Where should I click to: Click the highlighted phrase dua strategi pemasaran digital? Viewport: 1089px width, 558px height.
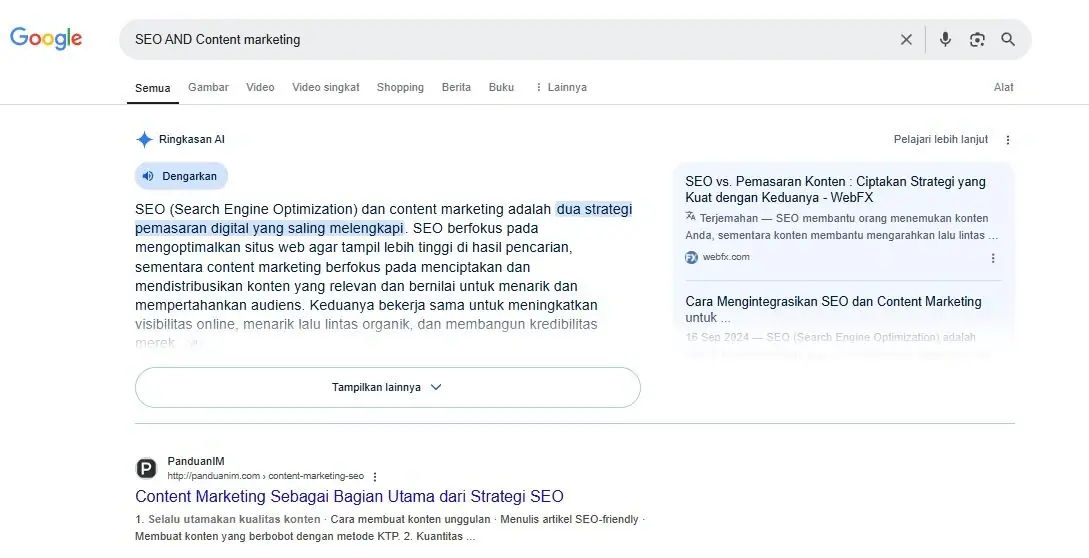click(x=383, y=218)
